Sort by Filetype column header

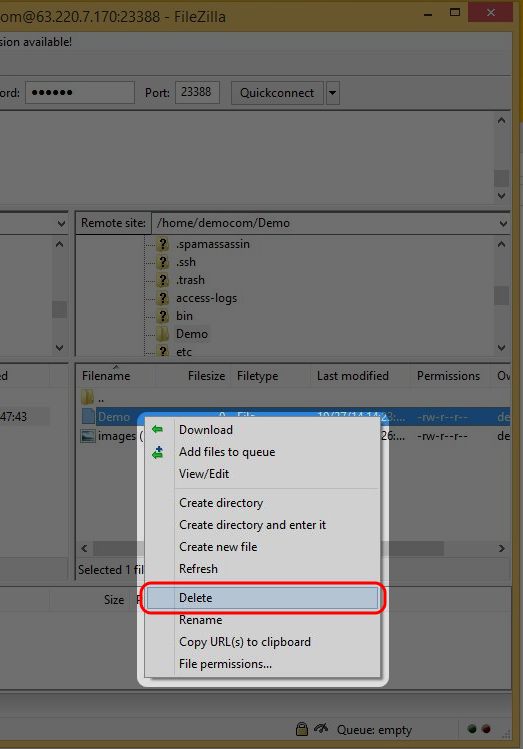[x=271, y=376]
